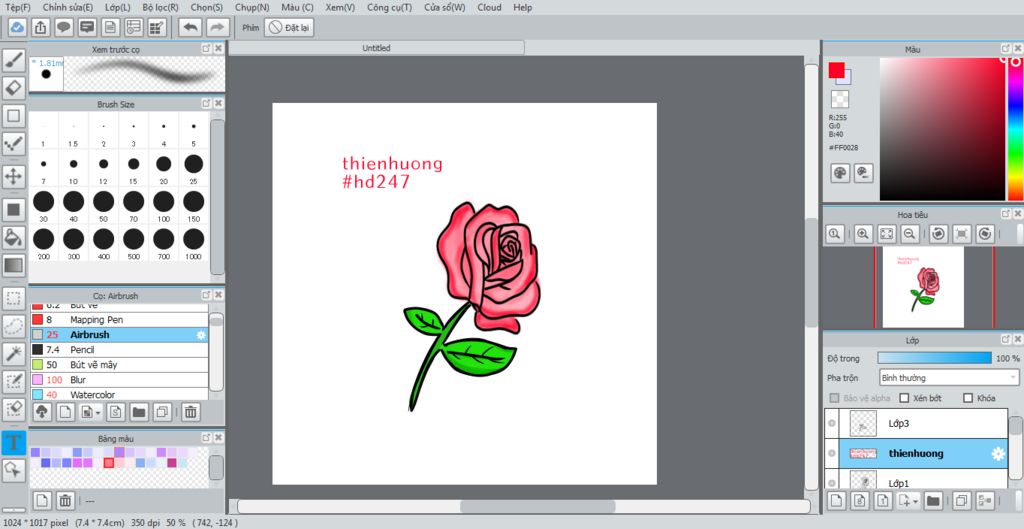Select the Select Eraser tool
This screenshot has width=1024, height=529.
point(14,409)
